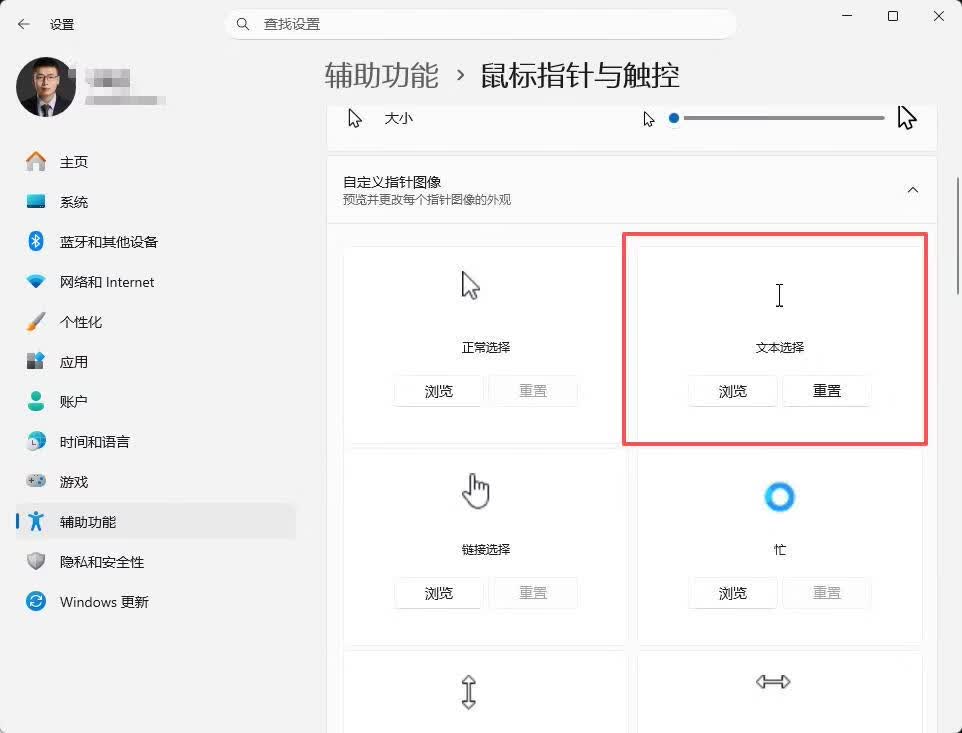Collapse the 自定义指针图像 section chevron

(913, 190)
